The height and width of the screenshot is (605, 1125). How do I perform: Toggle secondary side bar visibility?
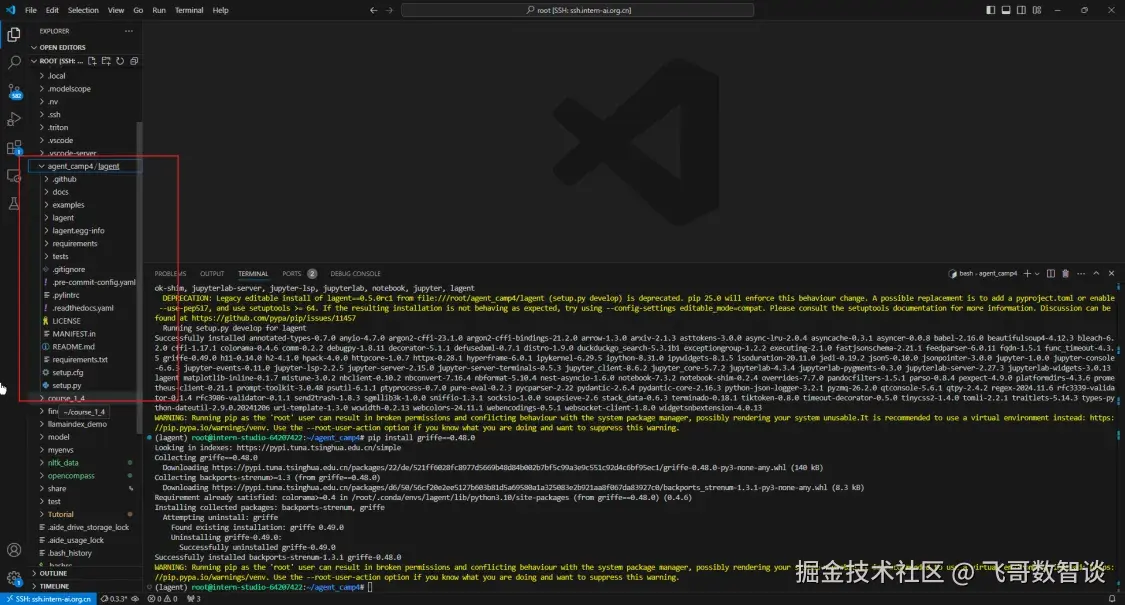(x=1021, y=10)
